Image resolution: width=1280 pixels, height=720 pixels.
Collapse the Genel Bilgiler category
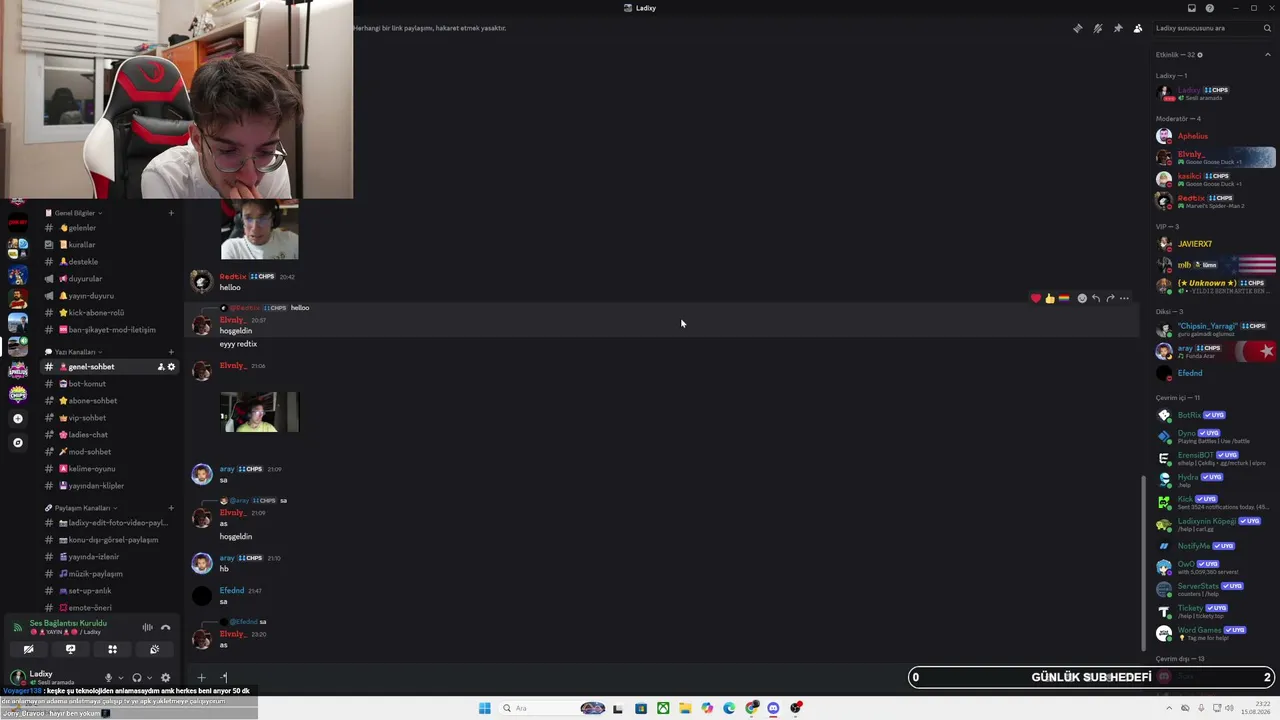[x=73, y=213]
